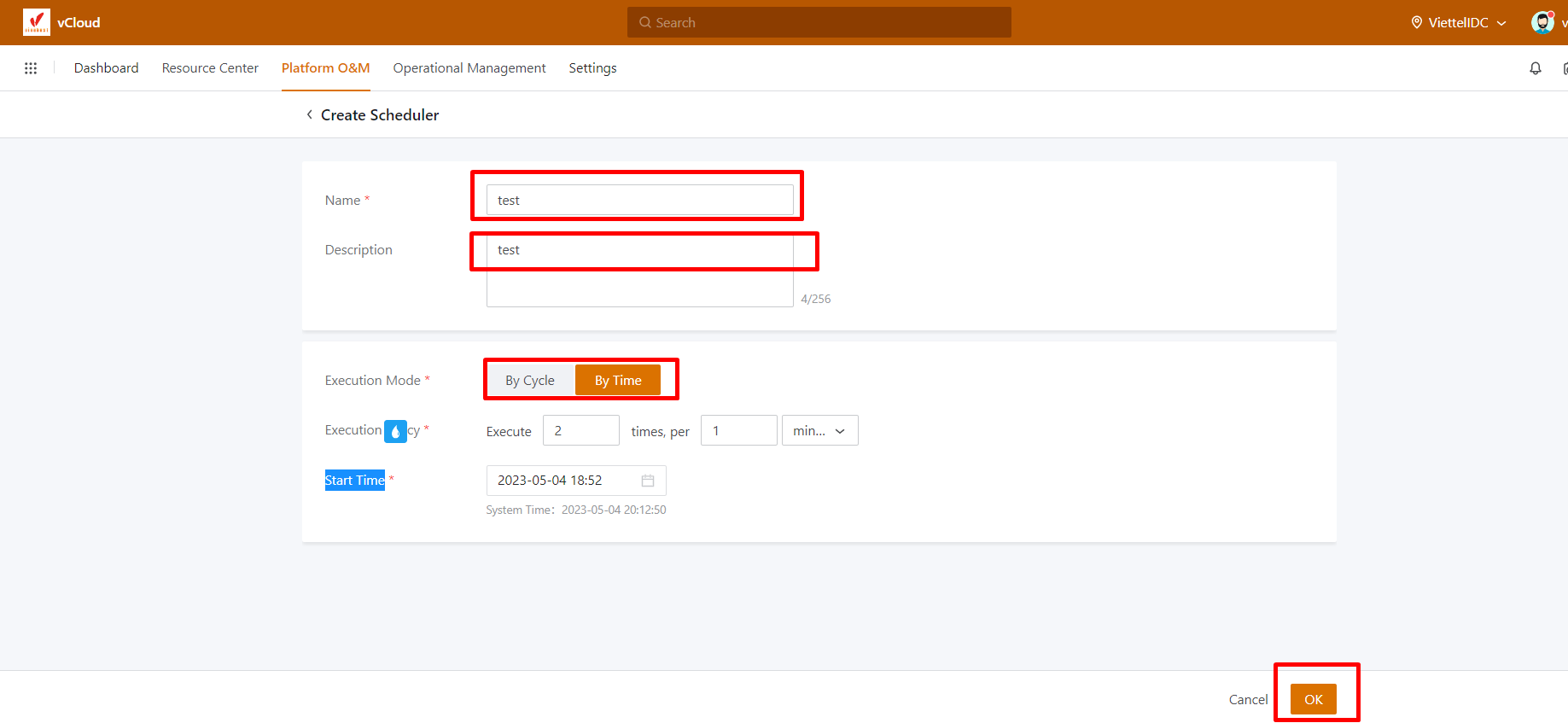Click the location pin icon near ViettelIDC

coord(1417,23)
